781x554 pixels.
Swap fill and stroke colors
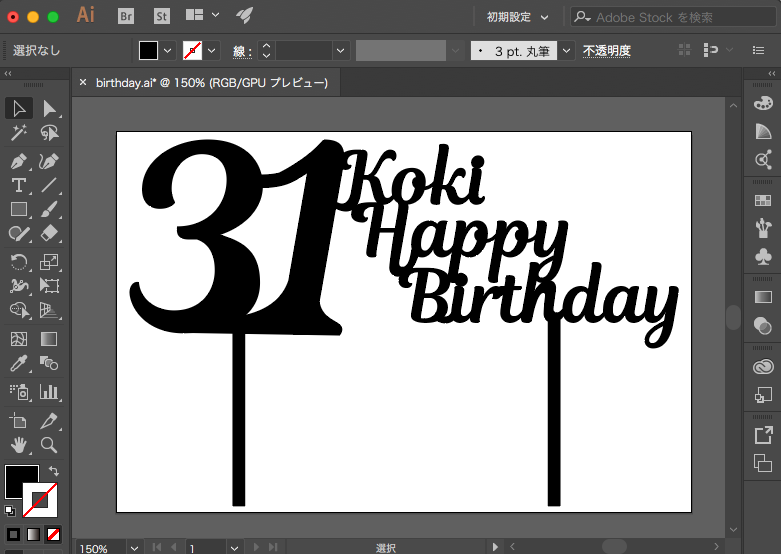(x=53, y=471)
